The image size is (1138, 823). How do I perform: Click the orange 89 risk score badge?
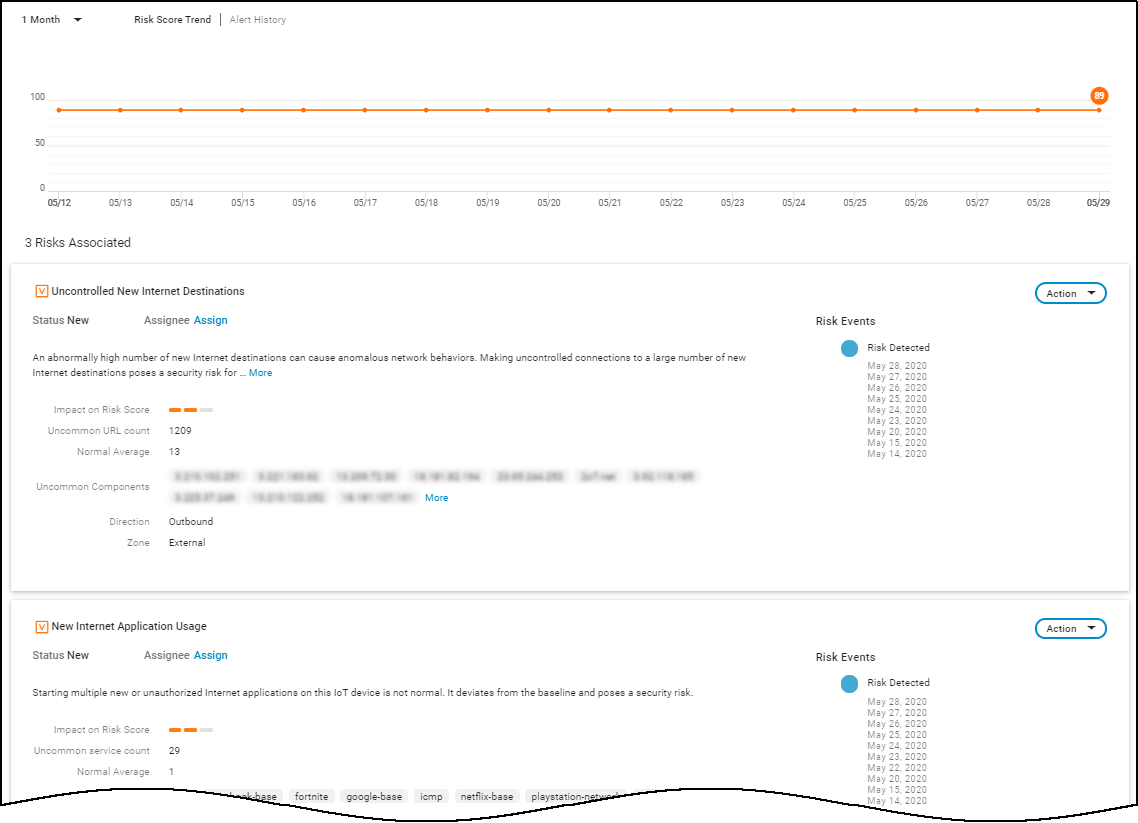(1099, 95)
